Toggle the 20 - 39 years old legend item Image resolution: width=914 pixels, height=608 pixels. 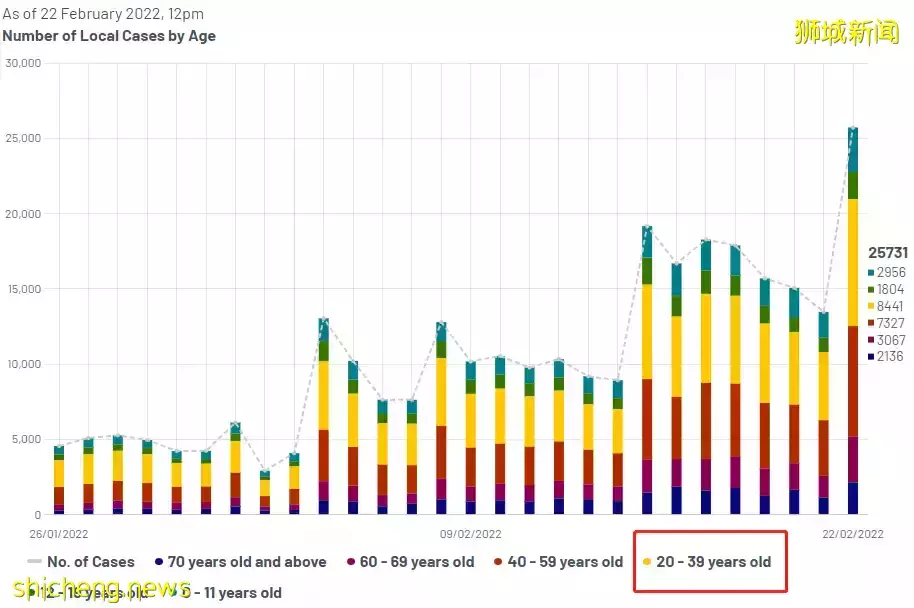click(713, 562)
